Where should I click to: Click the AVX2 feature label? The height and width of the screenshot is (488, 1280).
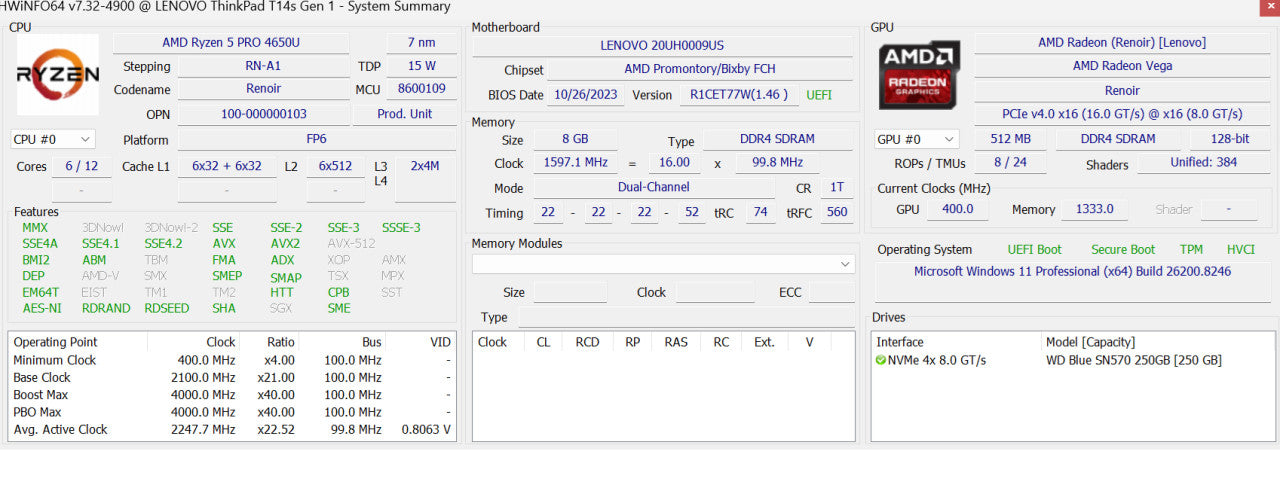pyautogui.click(x=285, y=243)
